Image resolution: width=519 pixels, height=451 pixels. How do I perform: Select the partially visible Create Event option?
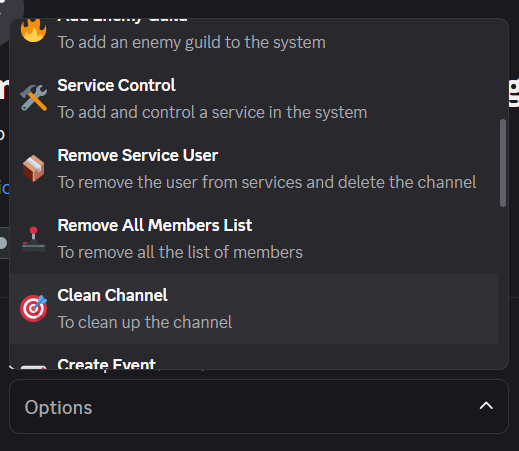click(254, 357)
